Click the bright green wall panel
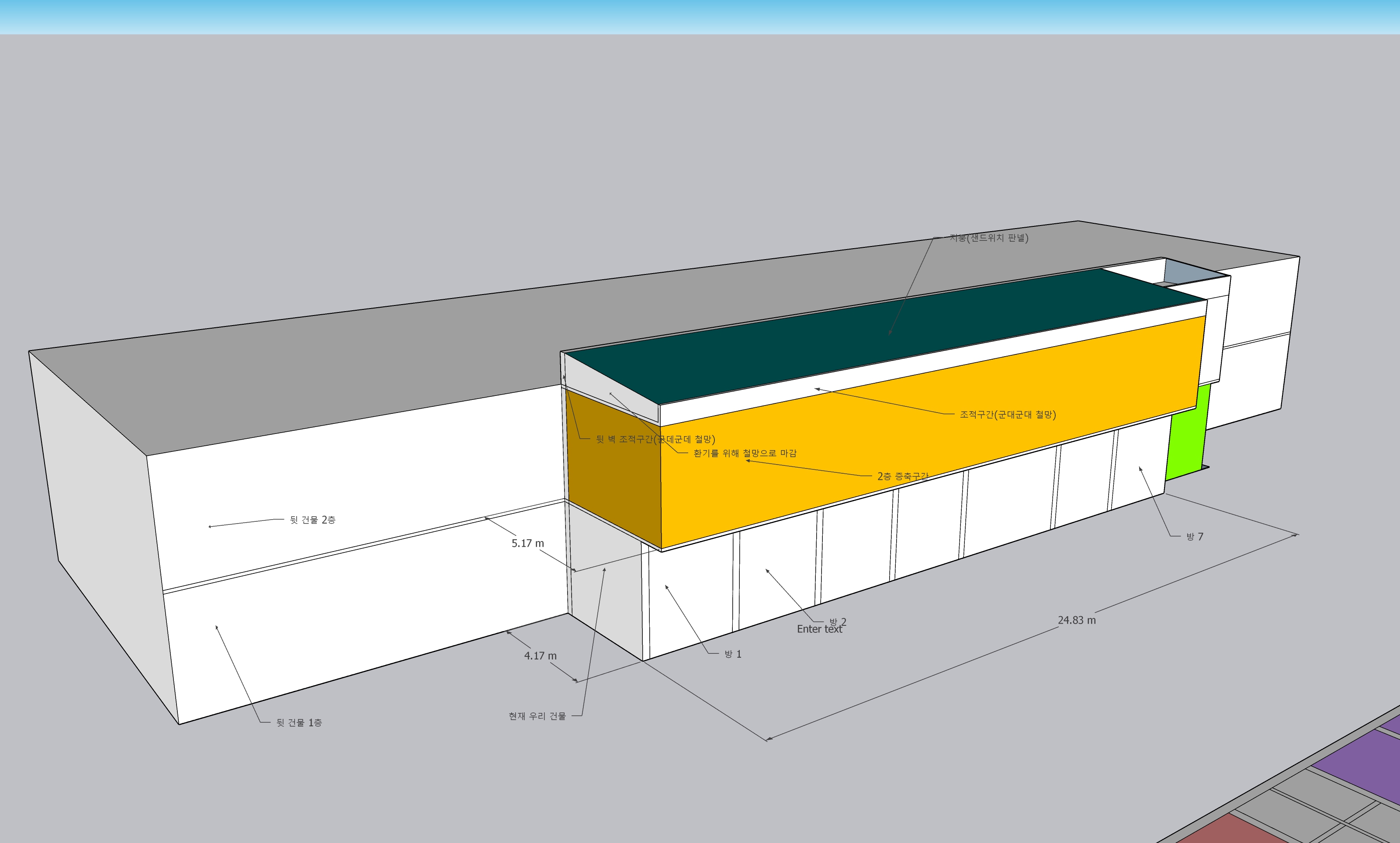 pyautogui.click(x=1187, y=443)
